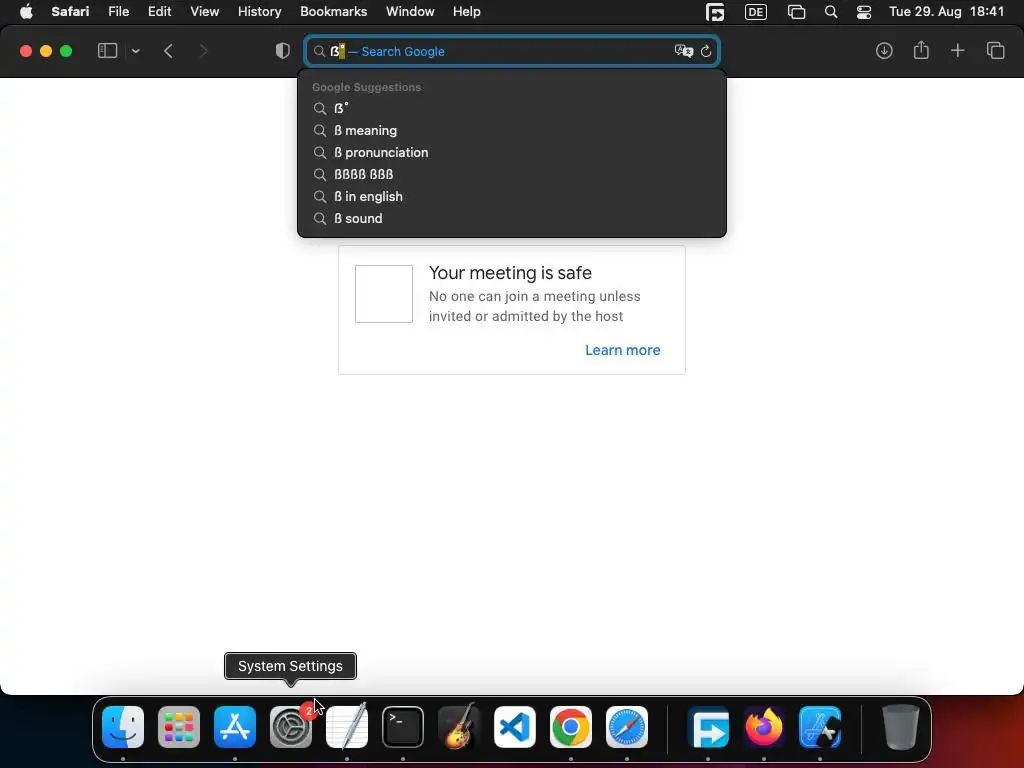Open the Xcode Simulator app in Dock
Viewport: 1024px width, 768px height.
point(820,727)
